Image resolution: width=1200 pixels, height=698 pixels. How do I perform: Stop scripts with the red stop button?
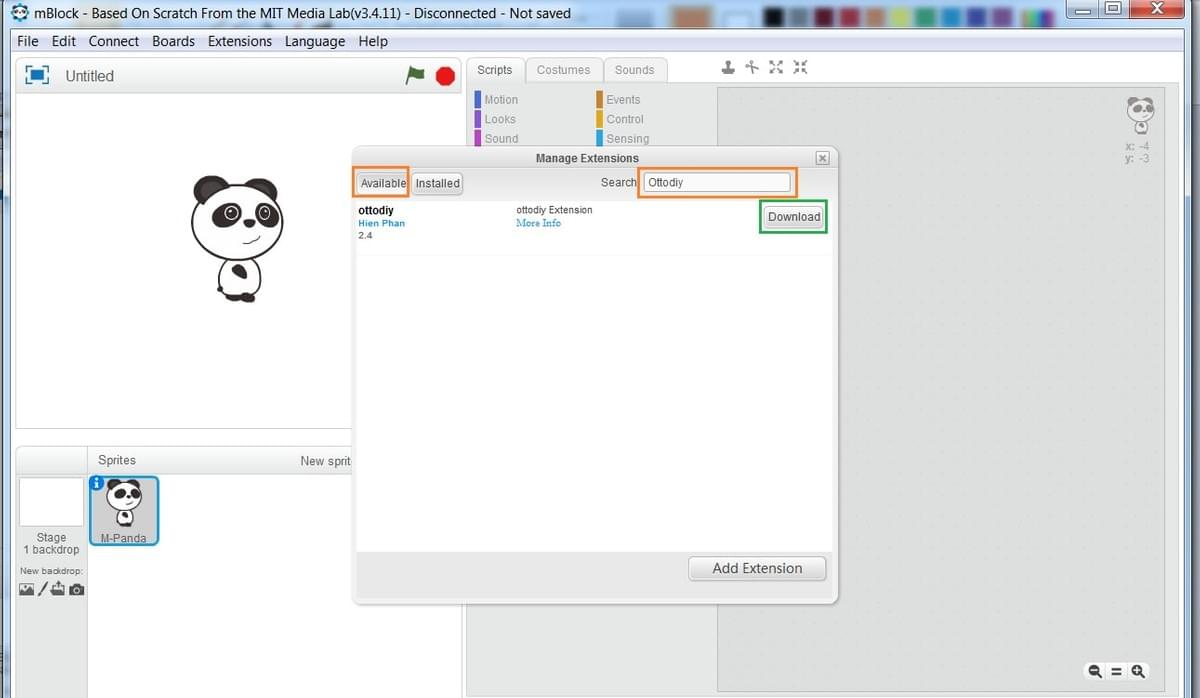coord(446,76)
